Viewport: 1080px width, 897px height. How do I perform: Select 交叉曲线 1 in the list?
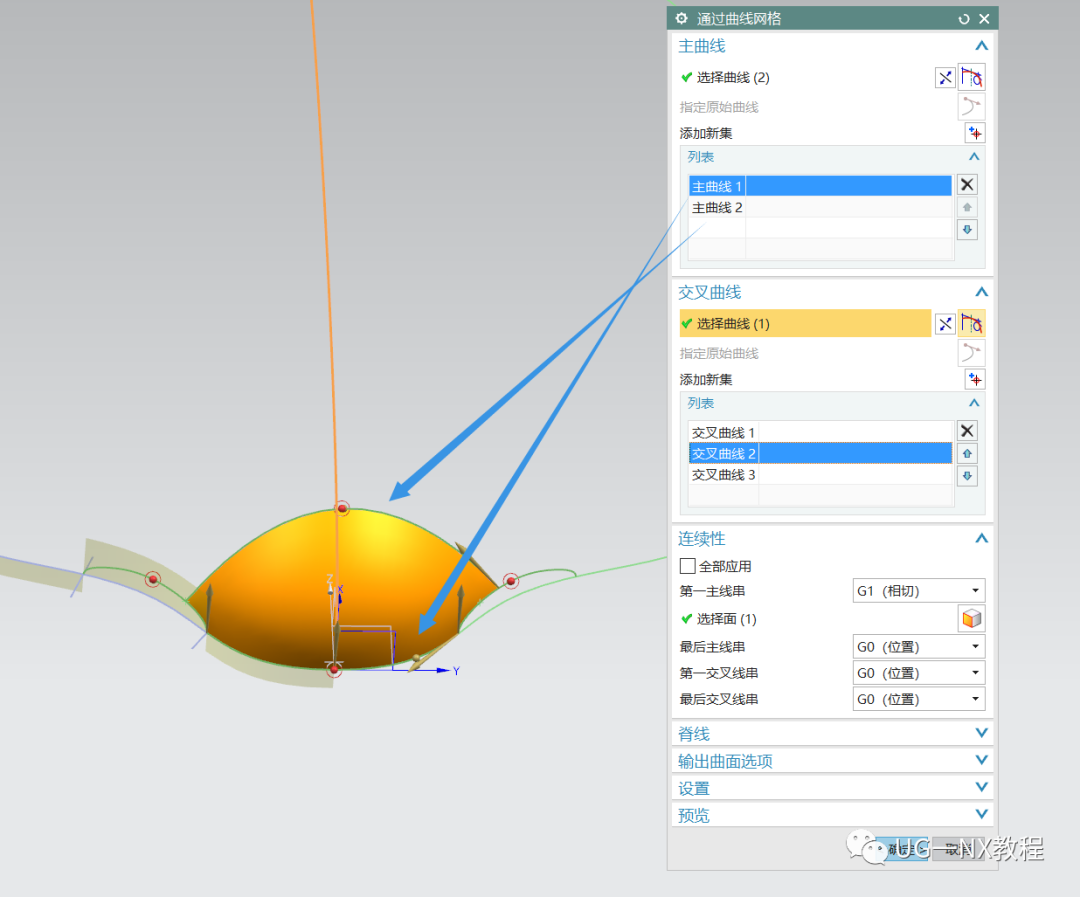(820, 432)
